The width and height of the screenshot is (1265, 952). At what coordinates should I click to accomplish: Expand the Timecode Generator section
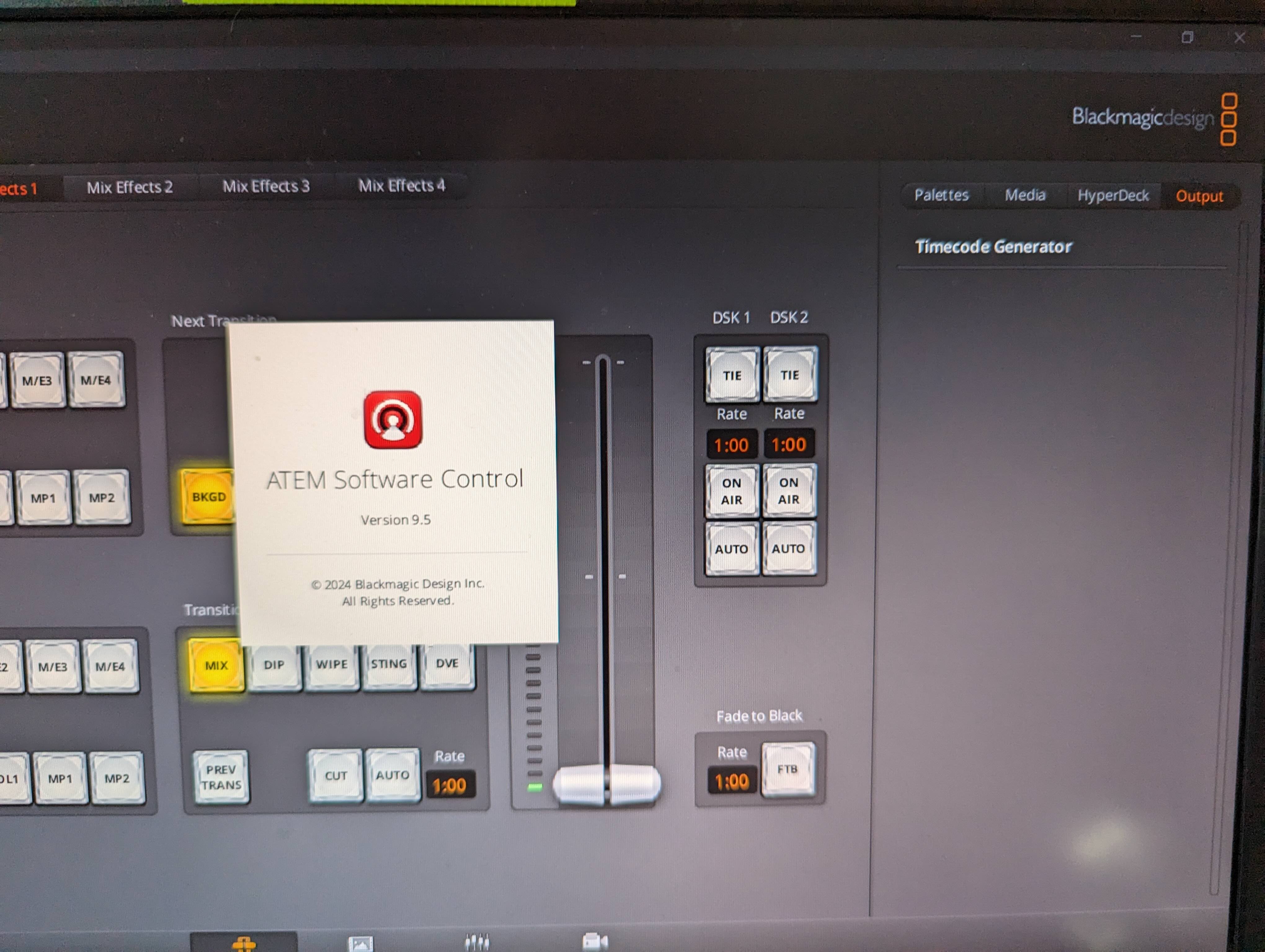(x=993, y=247)
